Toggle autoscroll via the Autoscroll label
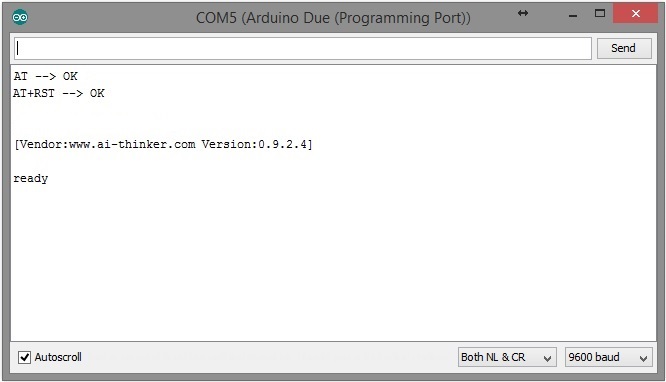Viewport: 666px width, 382px height. point(58,357)
